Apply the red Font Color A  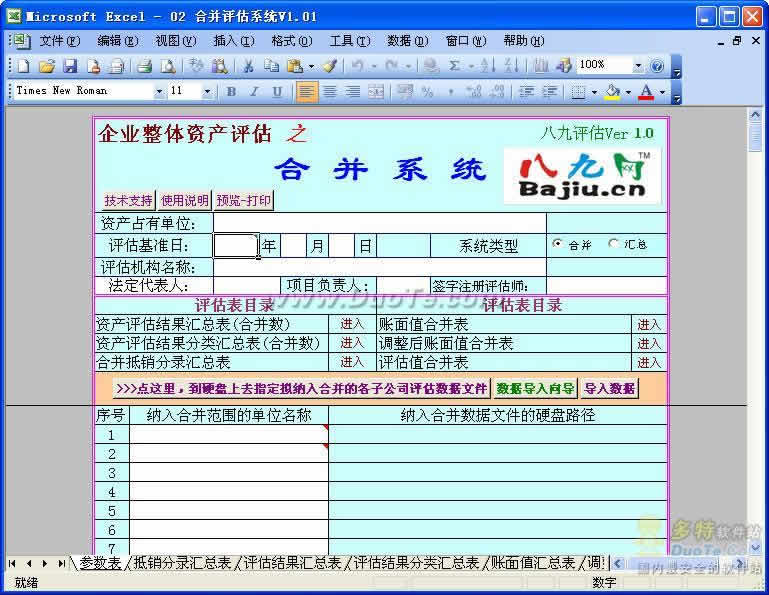pyautogui.click(x=646, y=92)
